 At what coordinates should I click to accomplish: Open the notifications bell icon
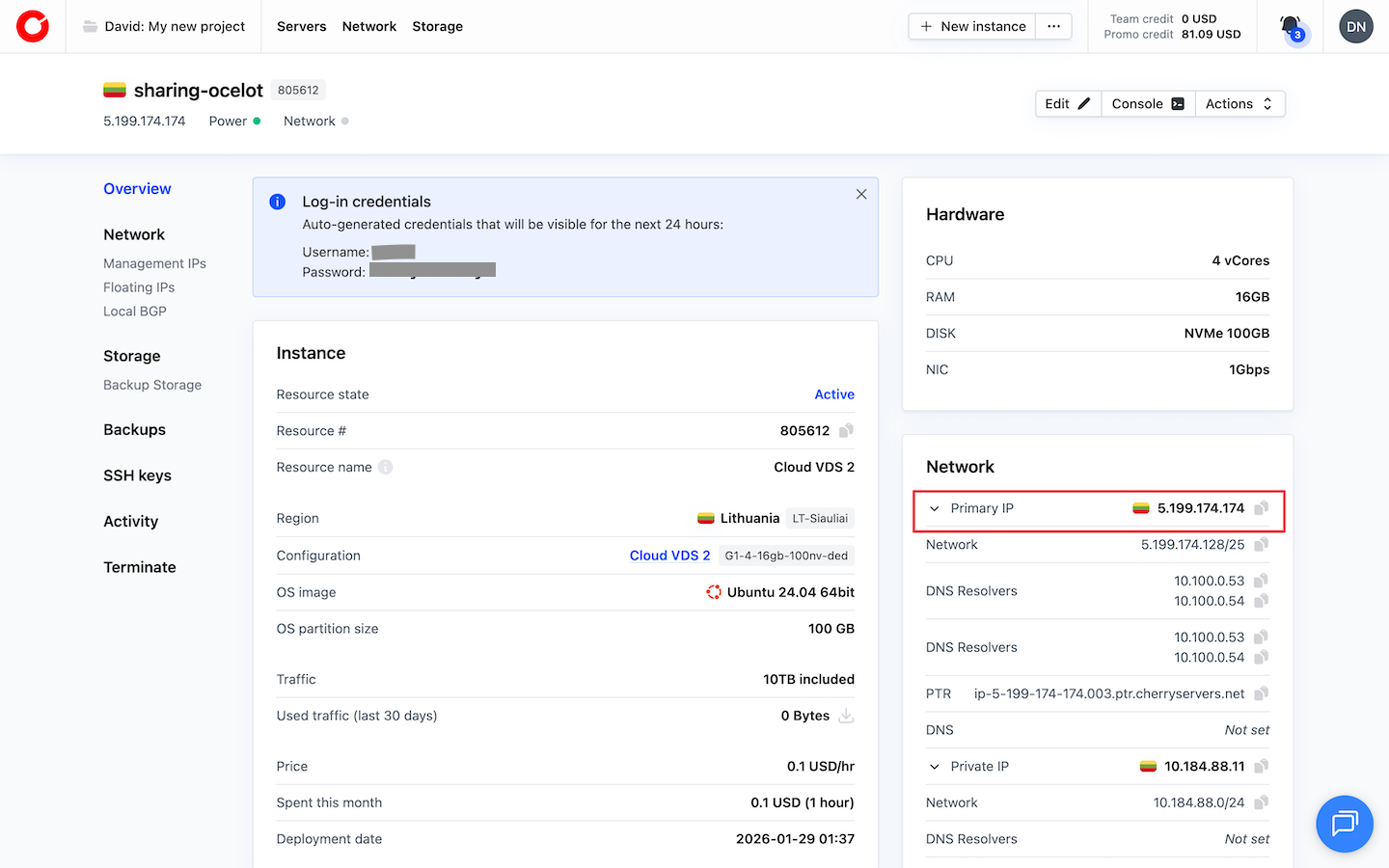point(1291,26)
